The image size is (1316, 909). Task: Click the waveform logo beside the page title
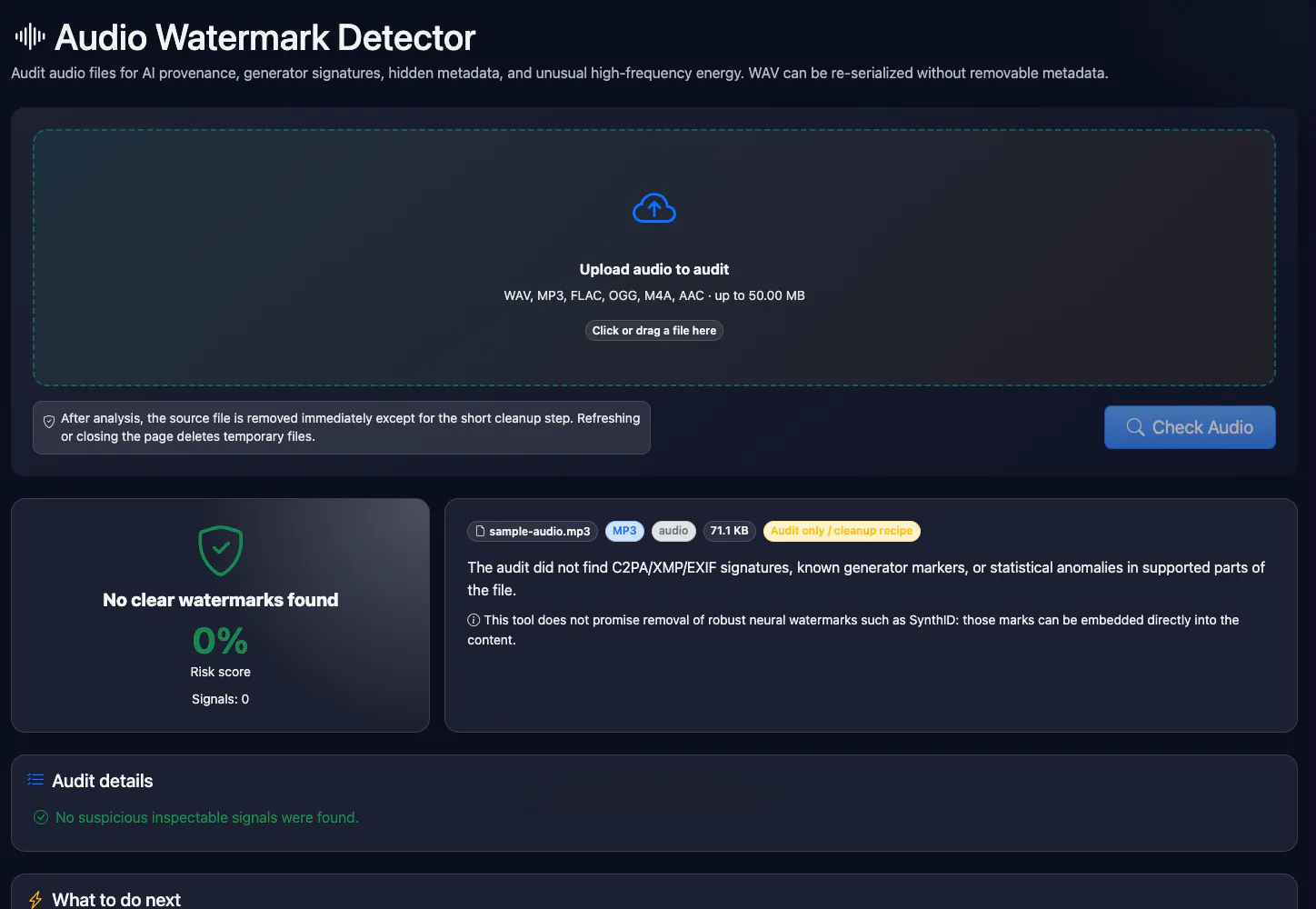(x=30, y=36)
